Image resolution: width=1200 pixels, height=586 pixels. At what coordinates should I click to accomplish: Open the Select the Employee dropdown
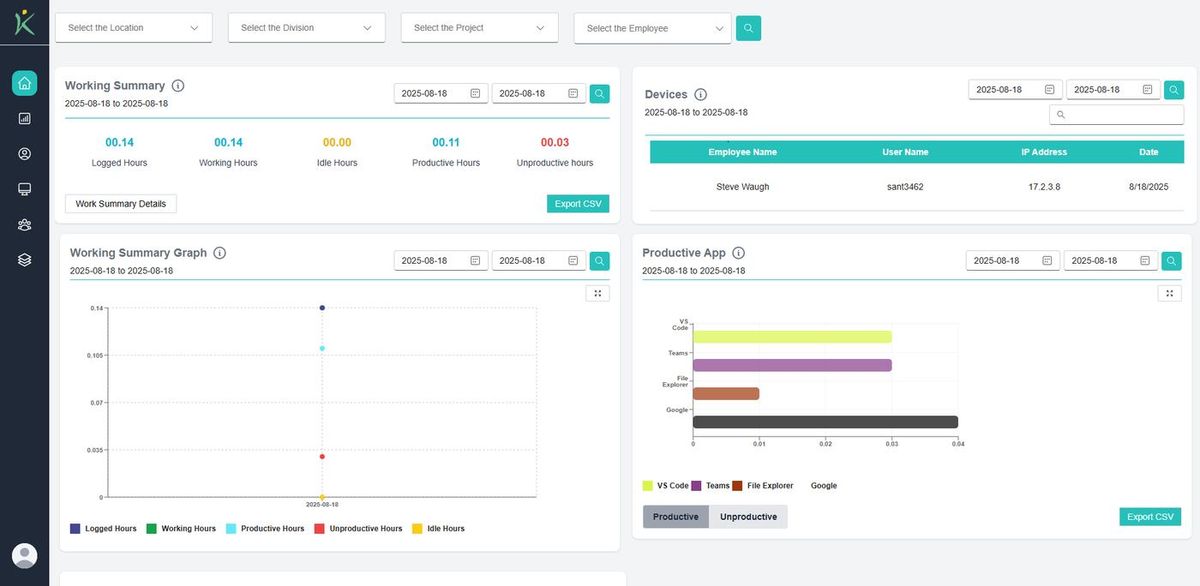coord(653,29)
